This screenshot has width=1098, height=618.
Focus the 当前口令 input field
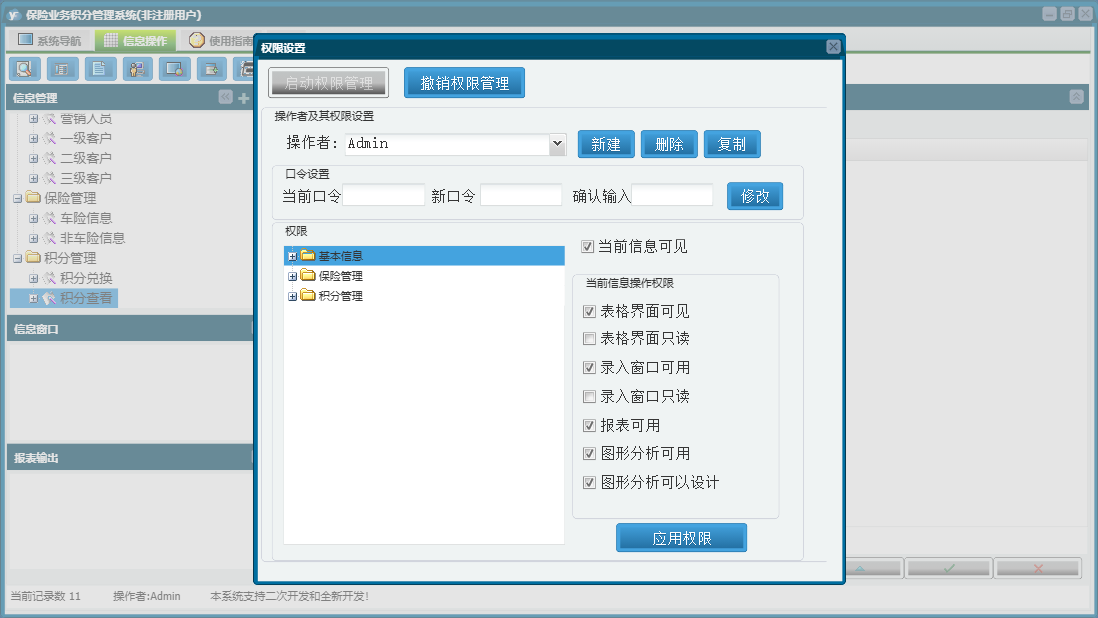(x=384, y=195)
